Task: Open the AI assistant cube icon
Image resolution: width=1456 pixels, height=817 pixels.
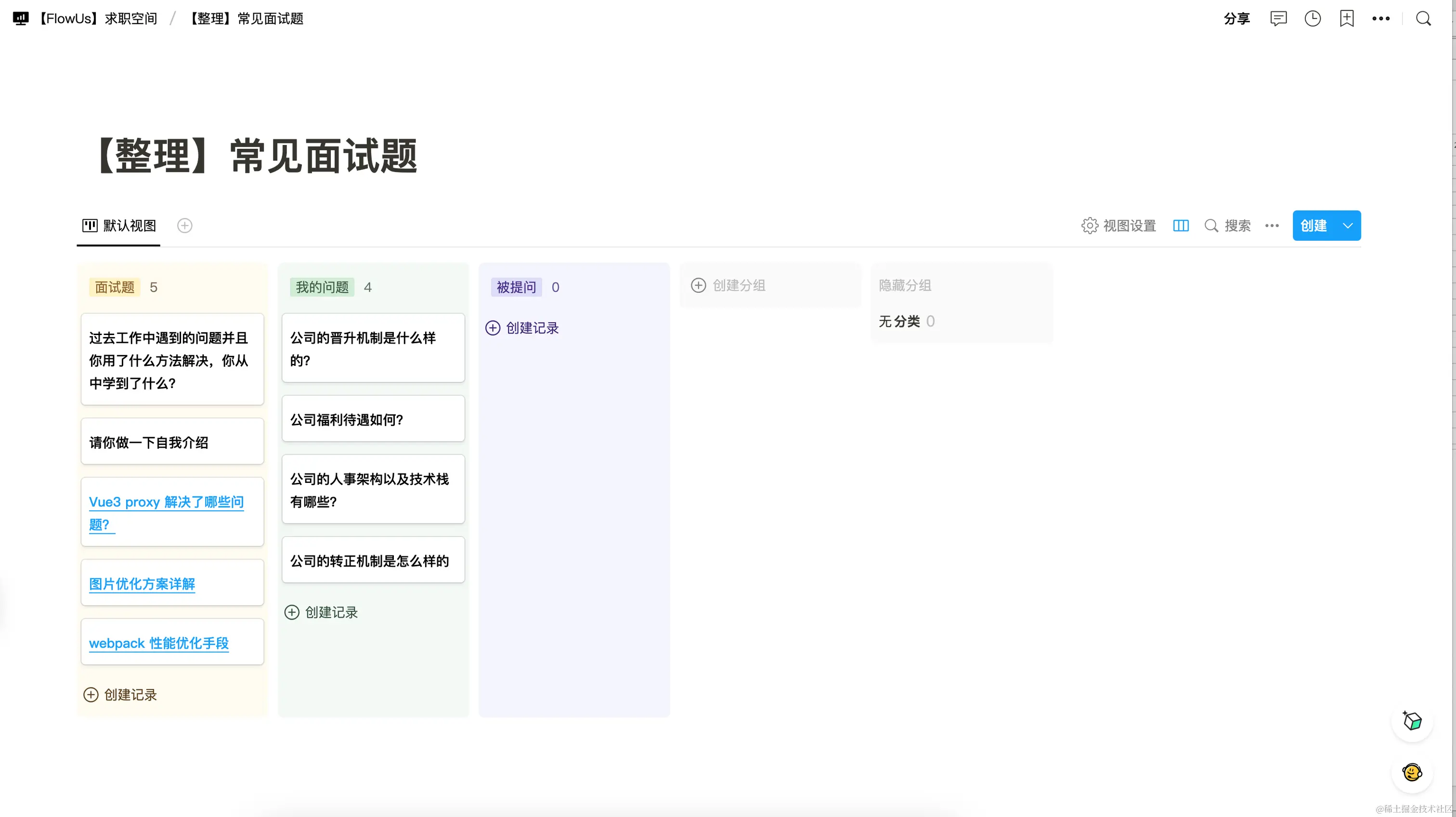Action: 1412,720
